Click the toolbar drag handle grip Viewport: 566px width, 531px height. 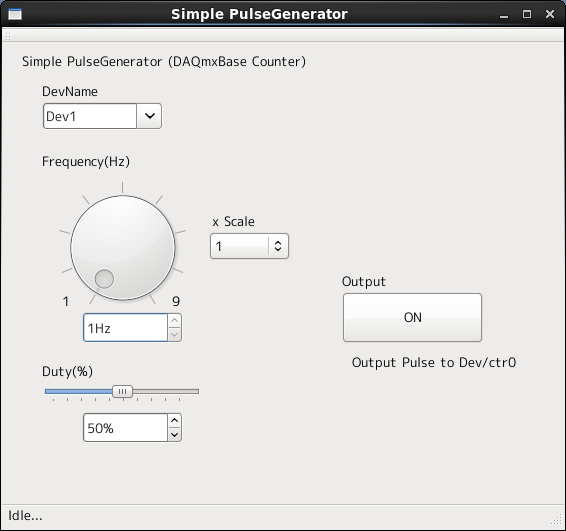click(8, 36)
